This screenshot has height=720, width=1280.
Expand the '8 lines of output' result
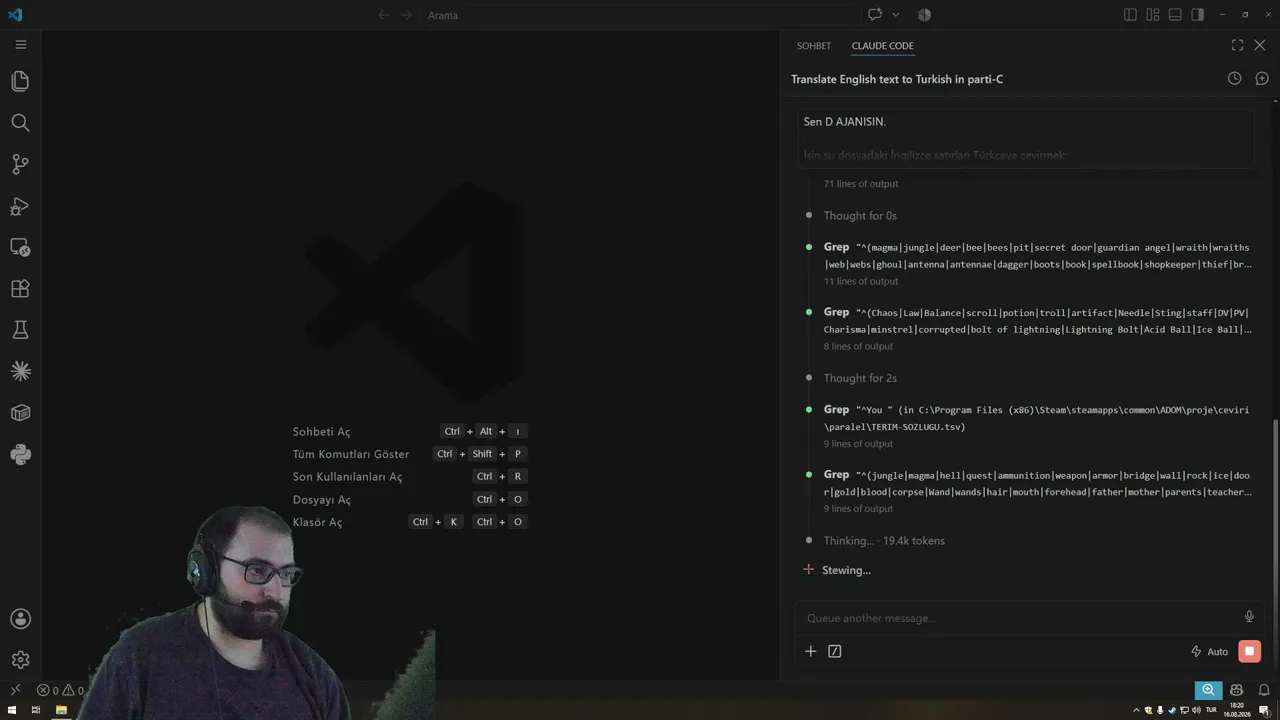(858, 347)
